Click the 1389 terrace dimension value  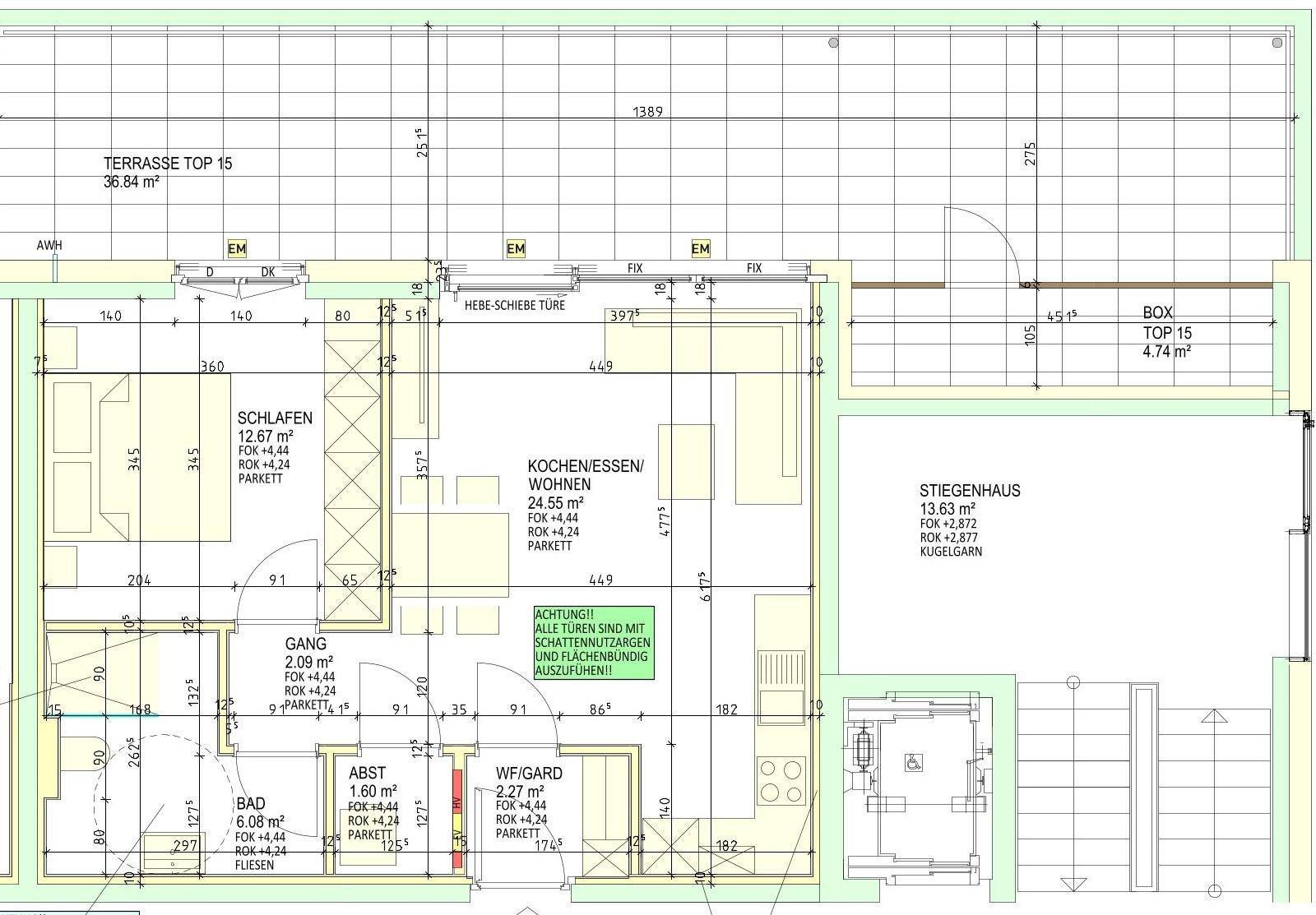point(647,112)
